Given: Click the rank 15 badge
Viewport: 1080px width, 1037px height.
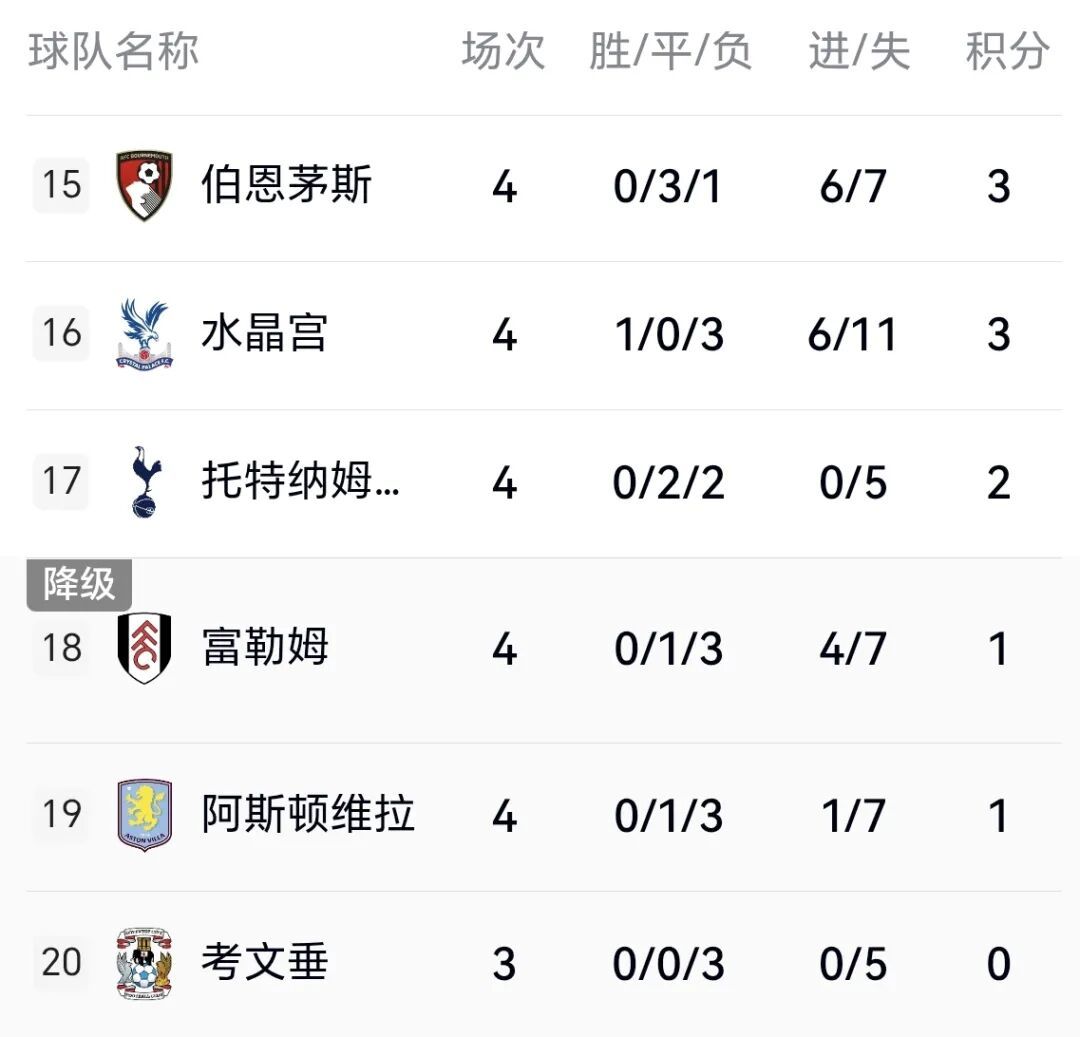Looking at the screenshot, I should pyautogui.click(x=61, y=185).
